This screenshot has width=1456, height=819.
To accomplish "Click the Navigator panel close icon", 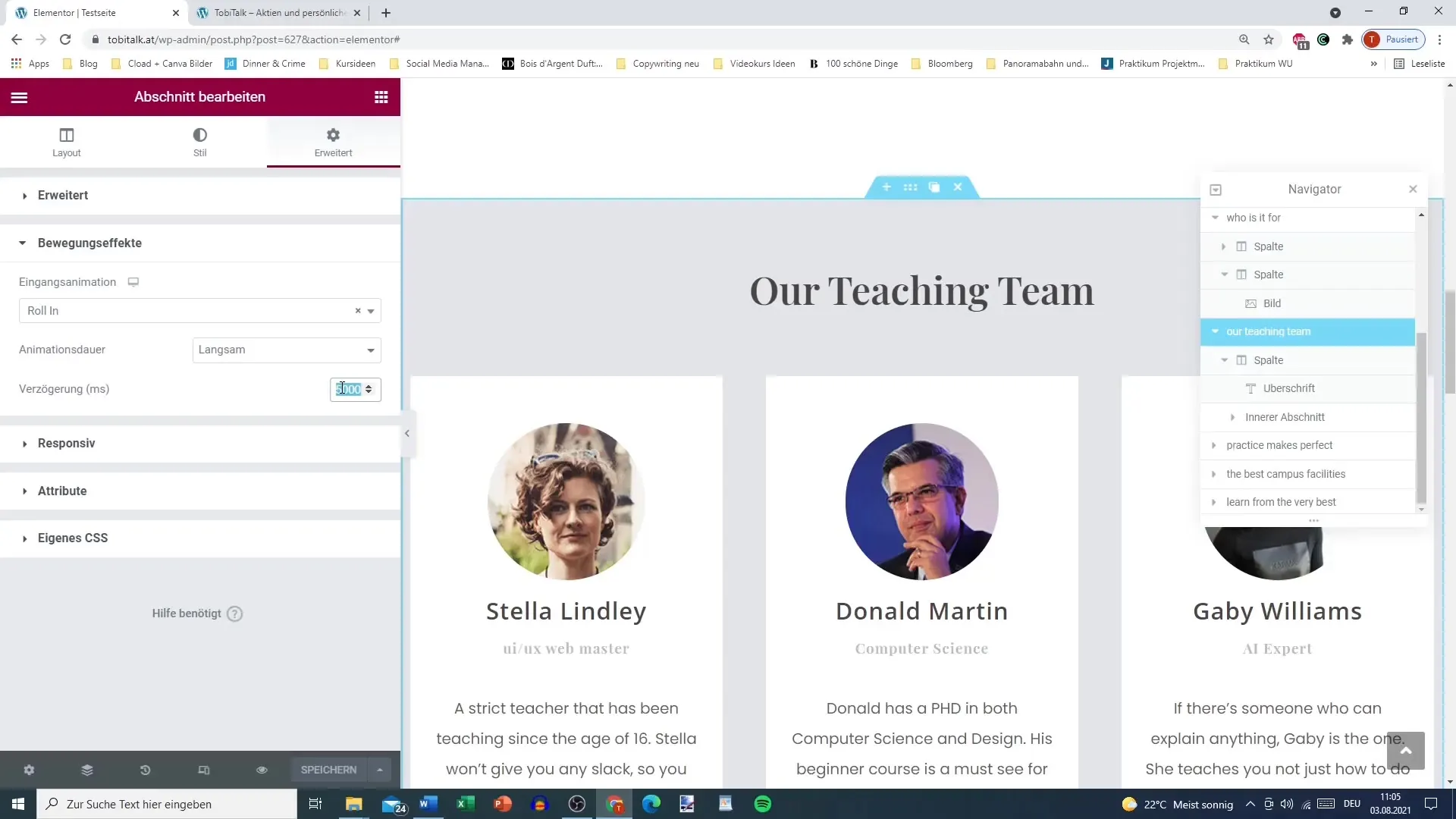I will (x=1413, y=189).
